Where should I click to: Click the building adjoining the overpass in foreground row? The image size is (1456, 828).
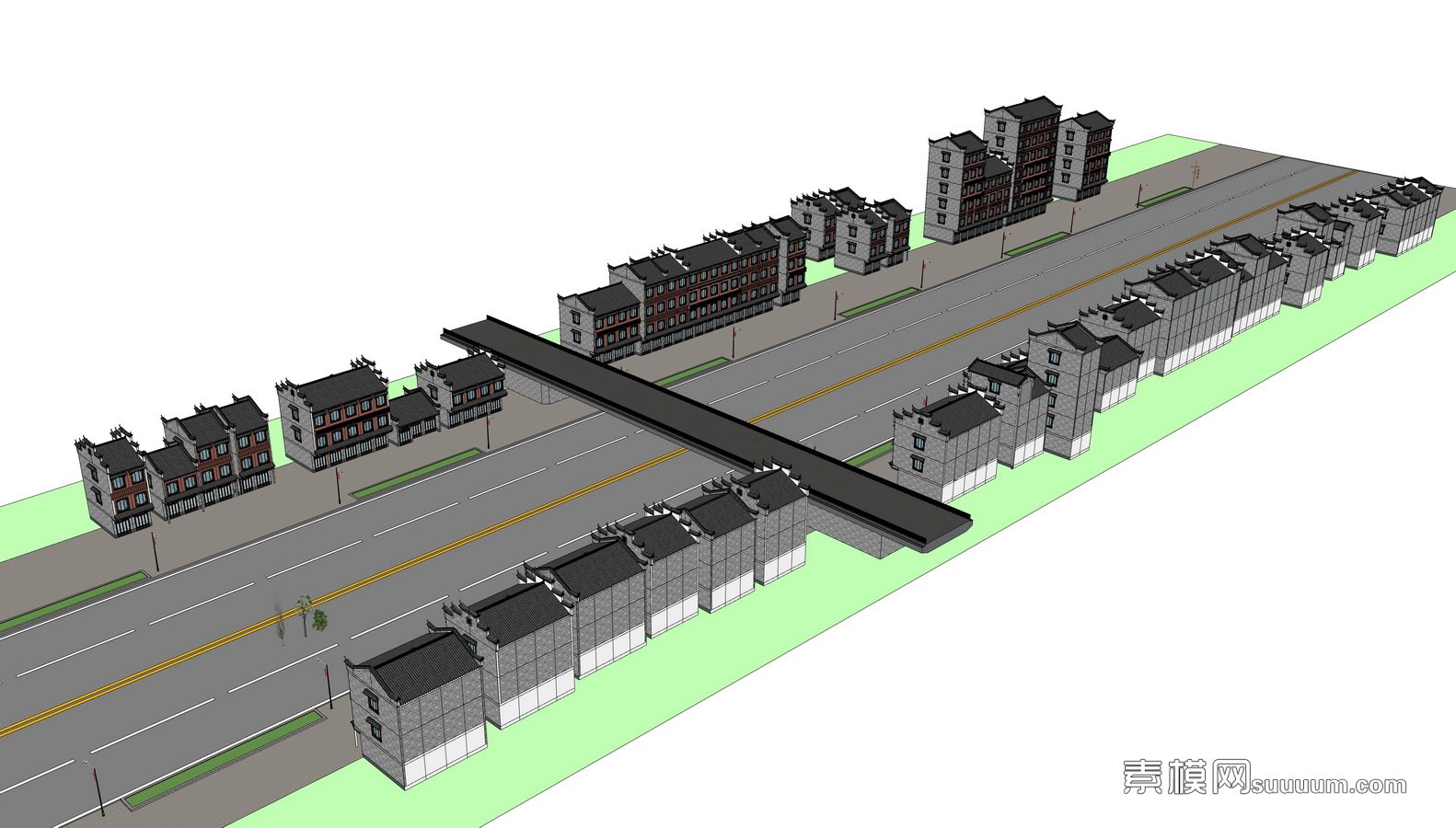[778, 524]
